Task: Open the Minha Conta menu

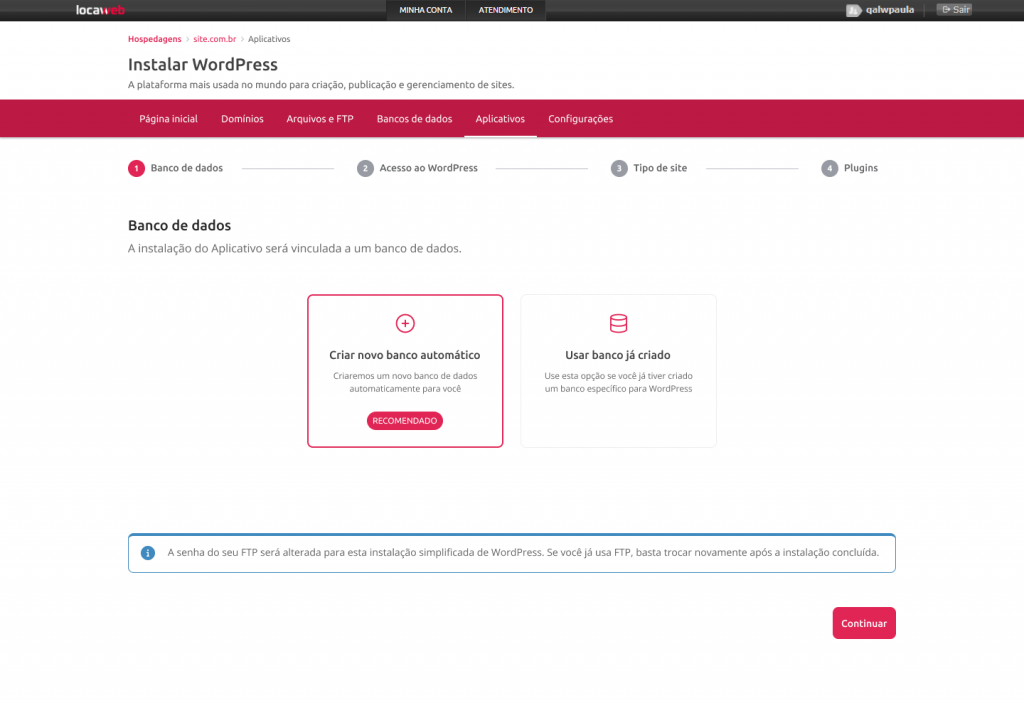Action: (426, 10)
